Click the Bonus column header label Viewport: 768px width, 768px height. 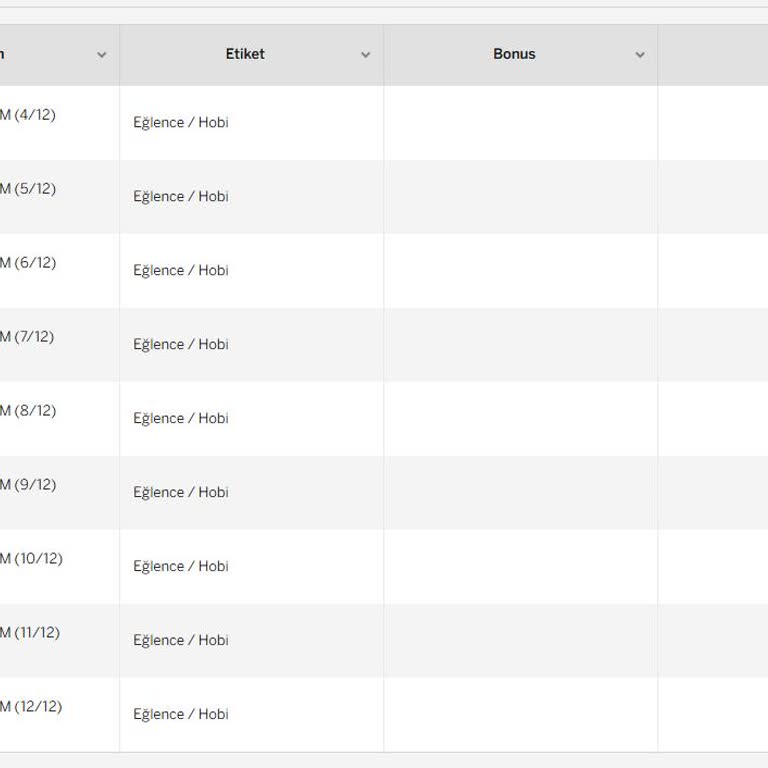click(514, 54)
